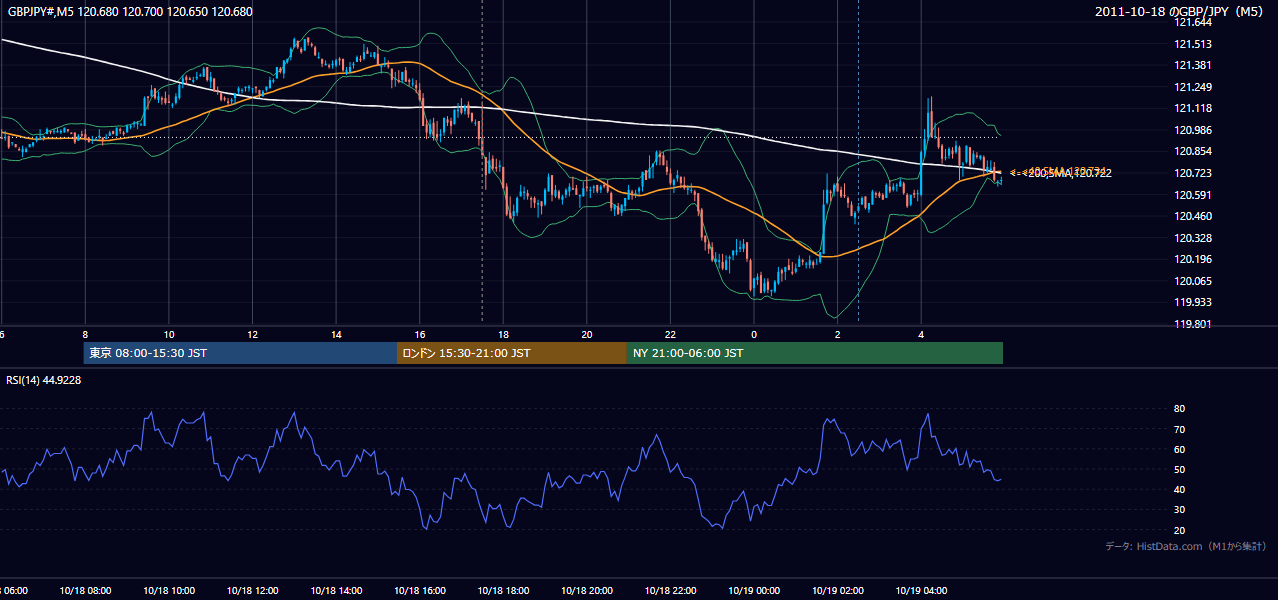The width and height of the screenshot is (1278, 600).
Task: Click RSI axis level 60
Action: click(x=1179, y=449)
